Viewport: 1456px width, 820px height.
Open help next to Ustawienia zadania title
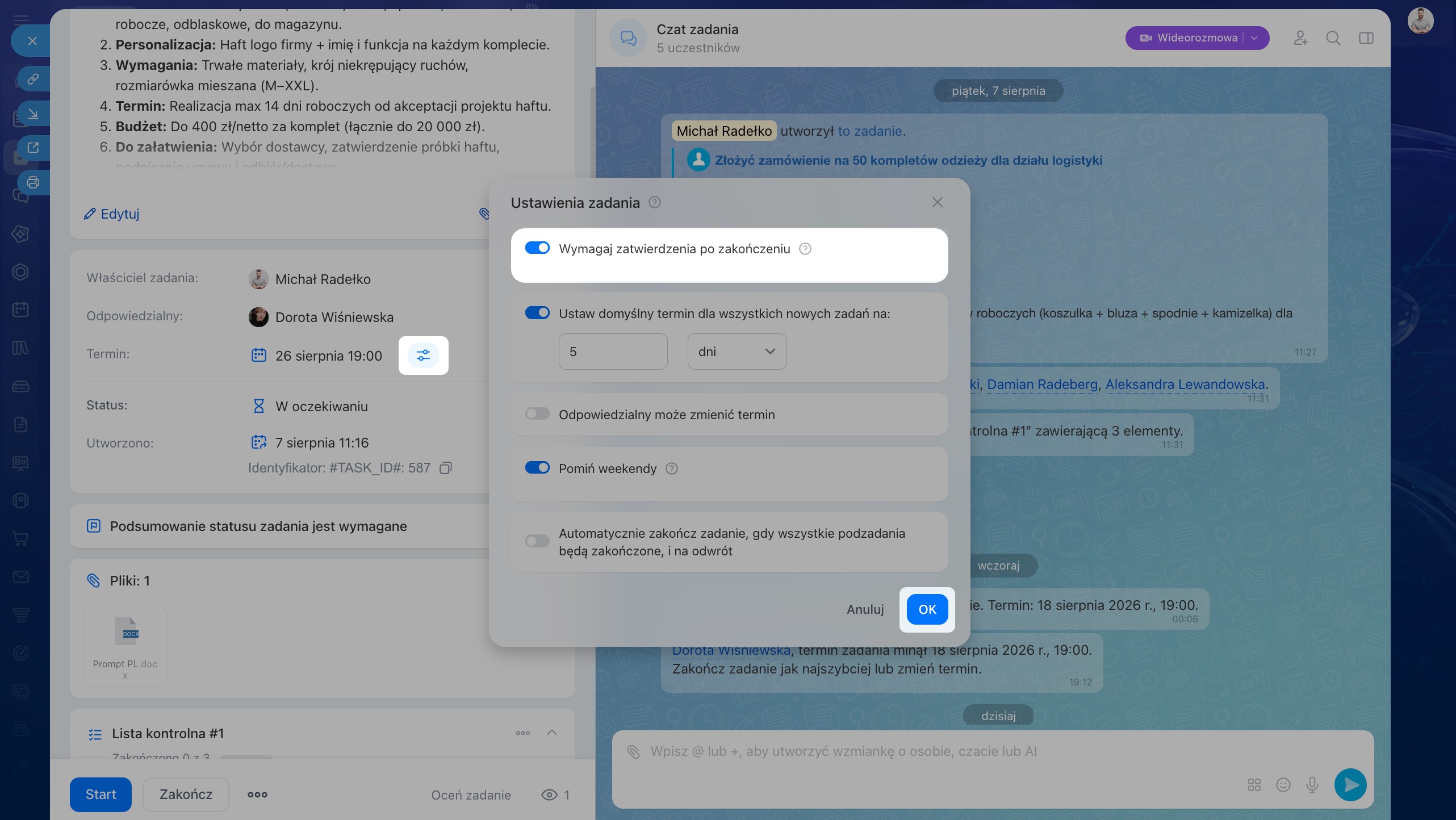pyautogui.click(x=655, y=202)
